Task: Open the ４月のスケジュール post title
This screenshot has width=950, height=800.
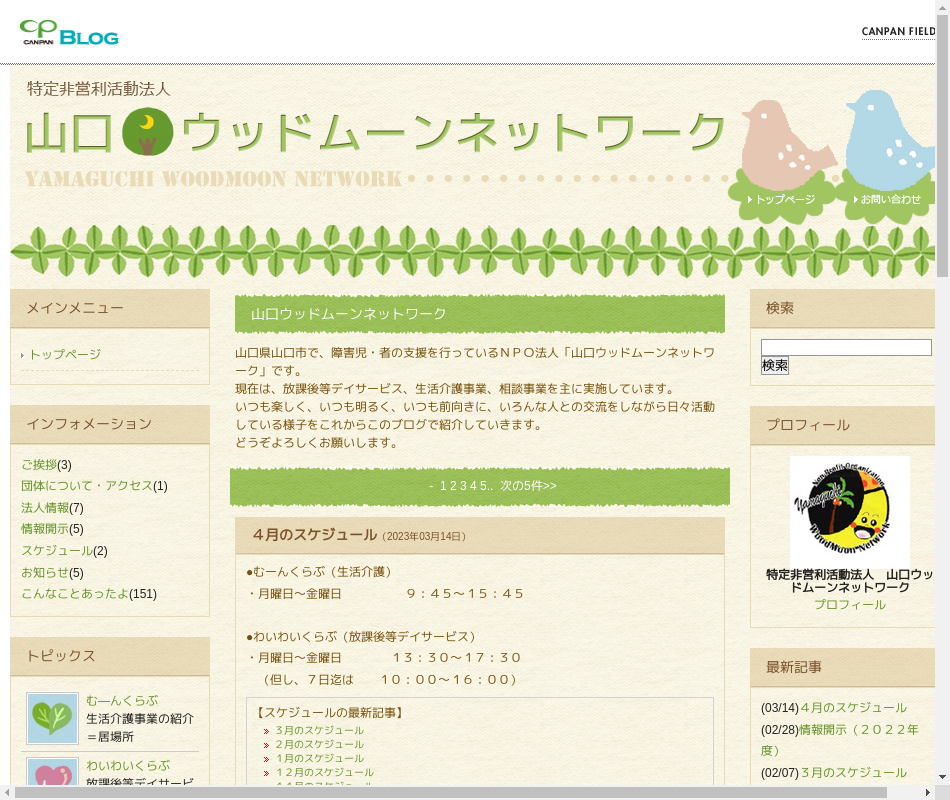Action: coord(314,535)
